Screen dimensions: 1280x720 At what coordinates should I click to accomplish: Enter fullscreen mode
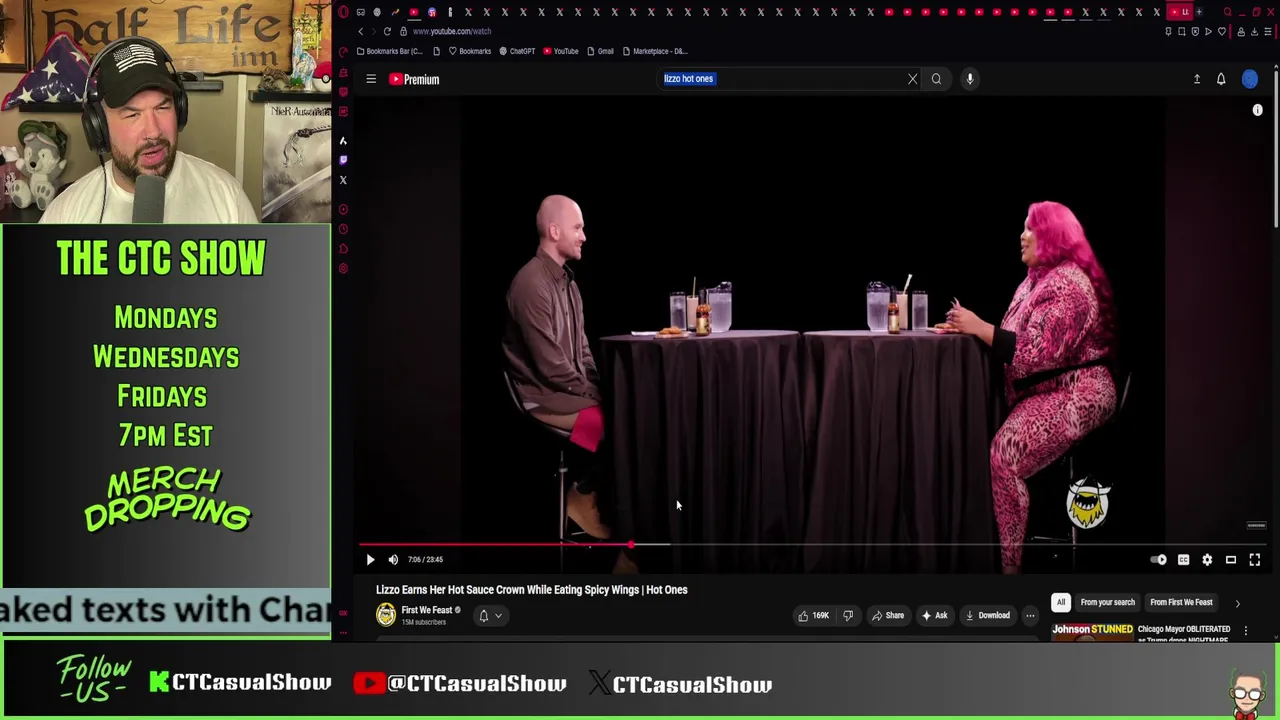click(1255, 560)
